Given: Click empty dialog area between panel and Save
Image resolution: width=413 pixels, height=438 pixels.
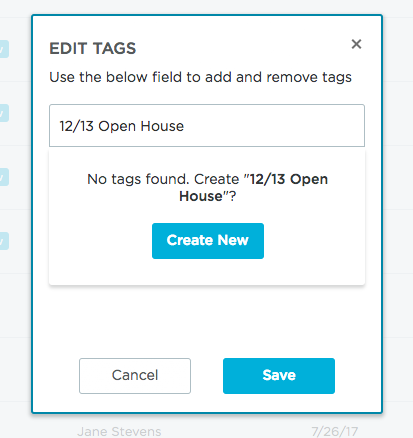Looking at the screenshot, I should click(207, 320).
